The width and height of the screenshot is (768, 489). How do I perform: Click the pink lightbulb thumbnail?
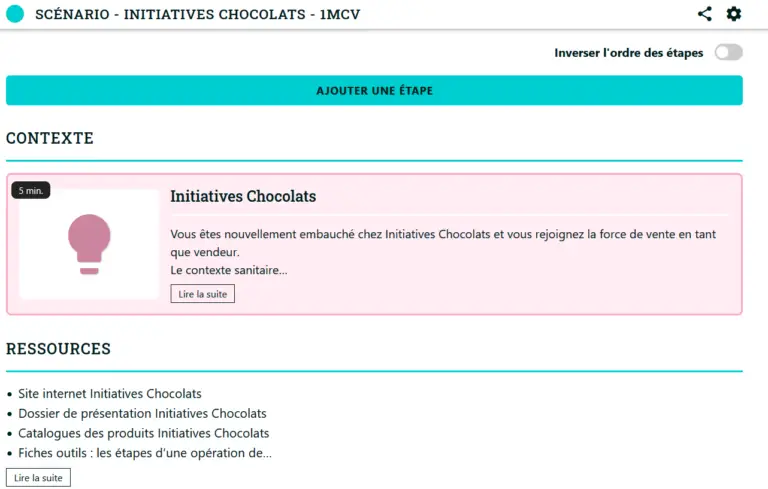(89, 244)
